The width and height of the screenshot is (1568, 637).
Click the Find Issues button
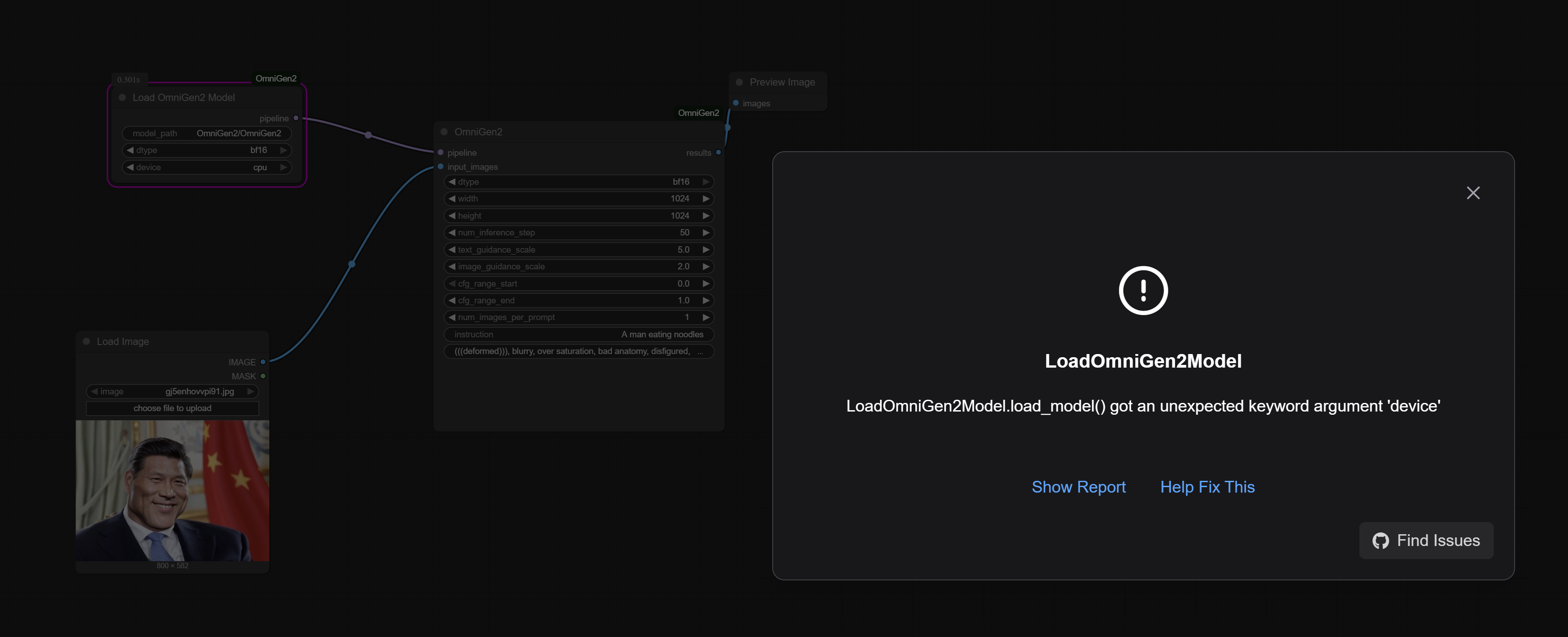(x=1426, y=540)
